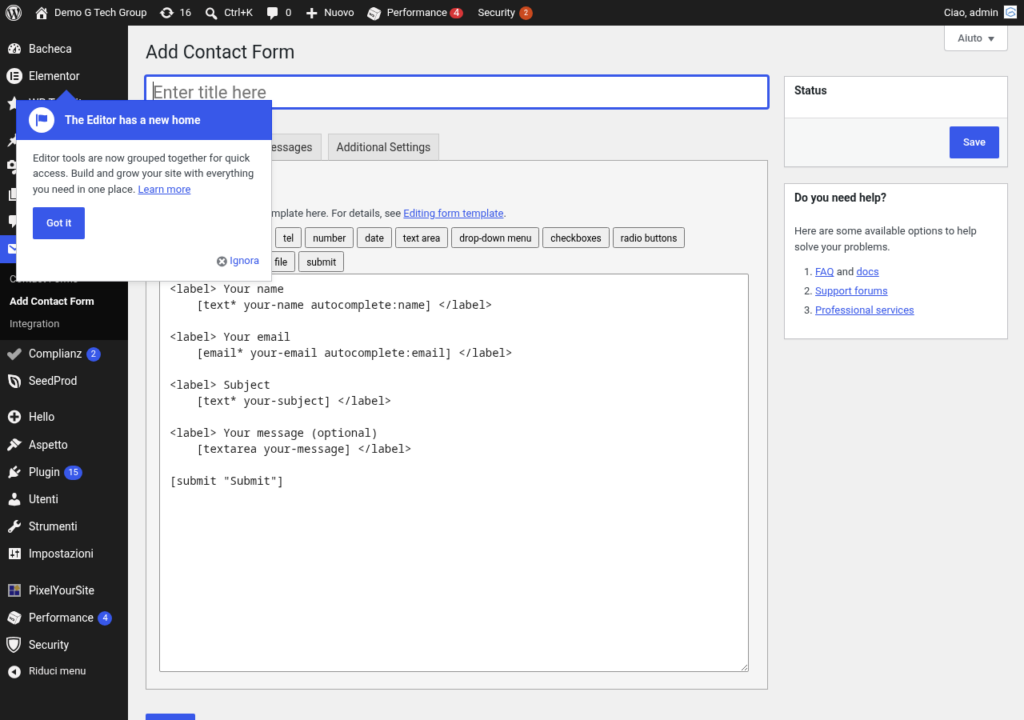The height and width of the screenshot is (720, 1024).
Task: Open the Learn more link
Action: point(164,189)
